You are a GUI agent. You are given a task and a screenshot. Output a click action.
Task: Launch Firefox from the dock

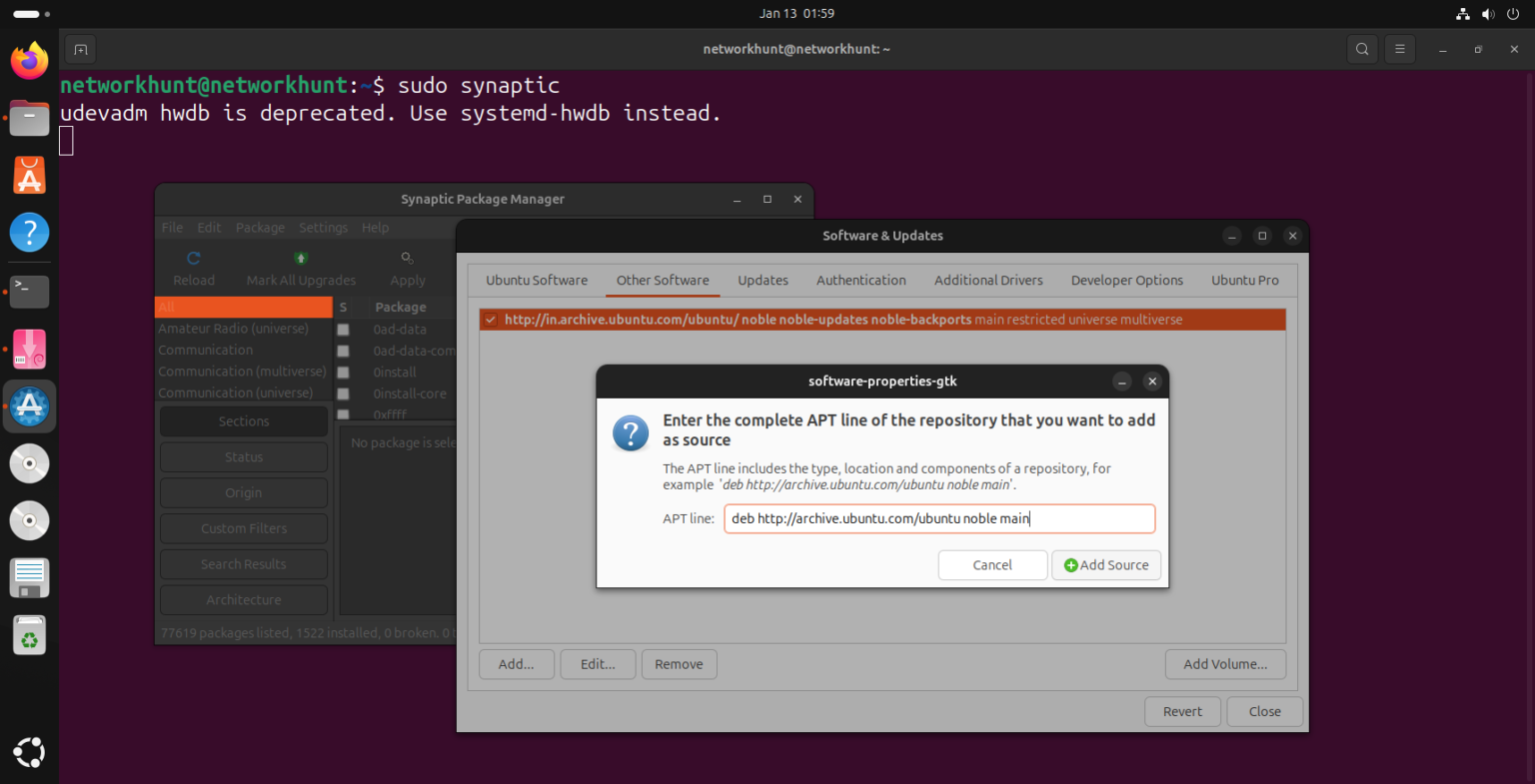tap(29, 60)
